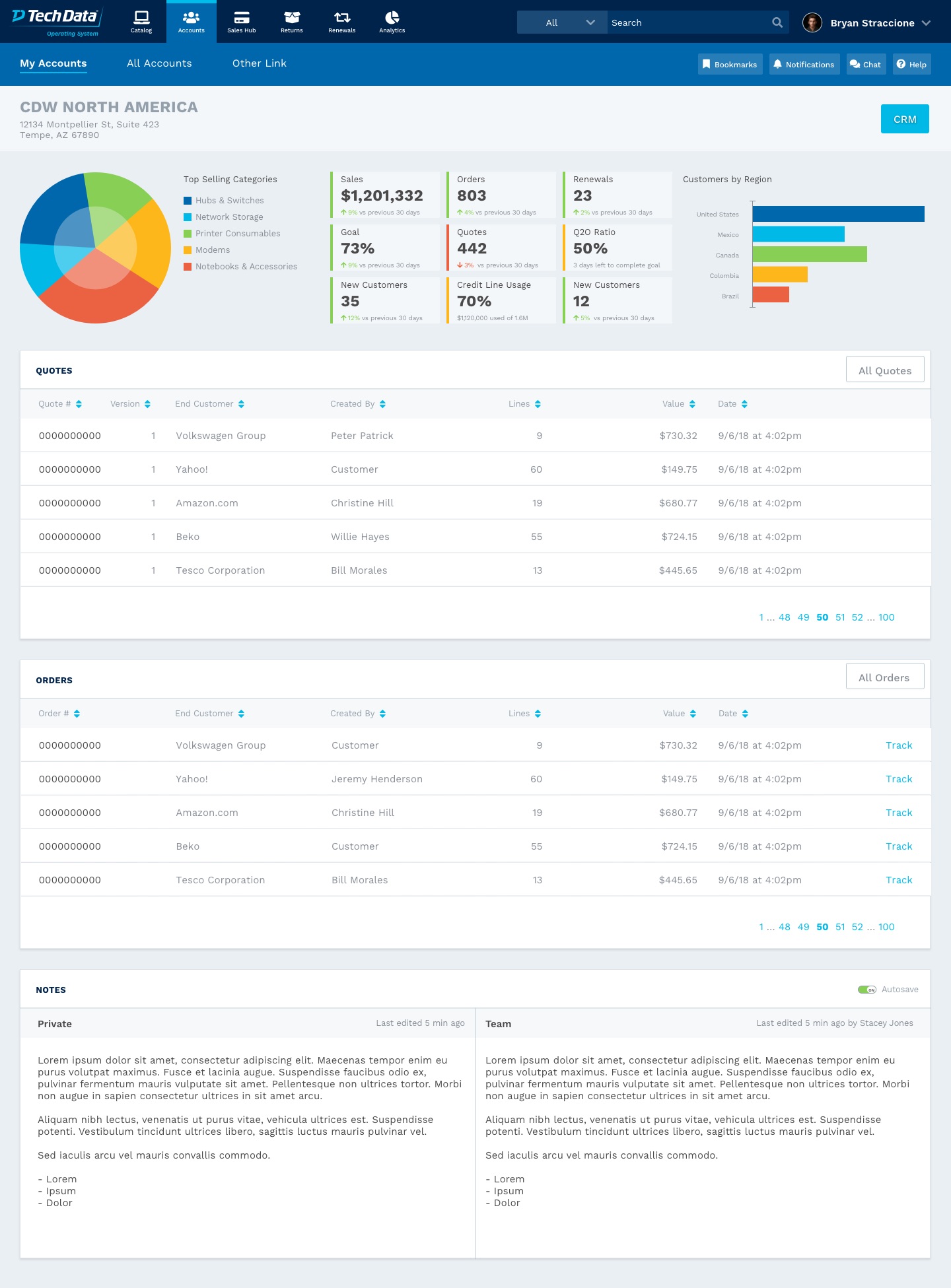Click the Credit Line Usage 70% card
This screenshot has height=1288, width=951.
pos(501,300)
